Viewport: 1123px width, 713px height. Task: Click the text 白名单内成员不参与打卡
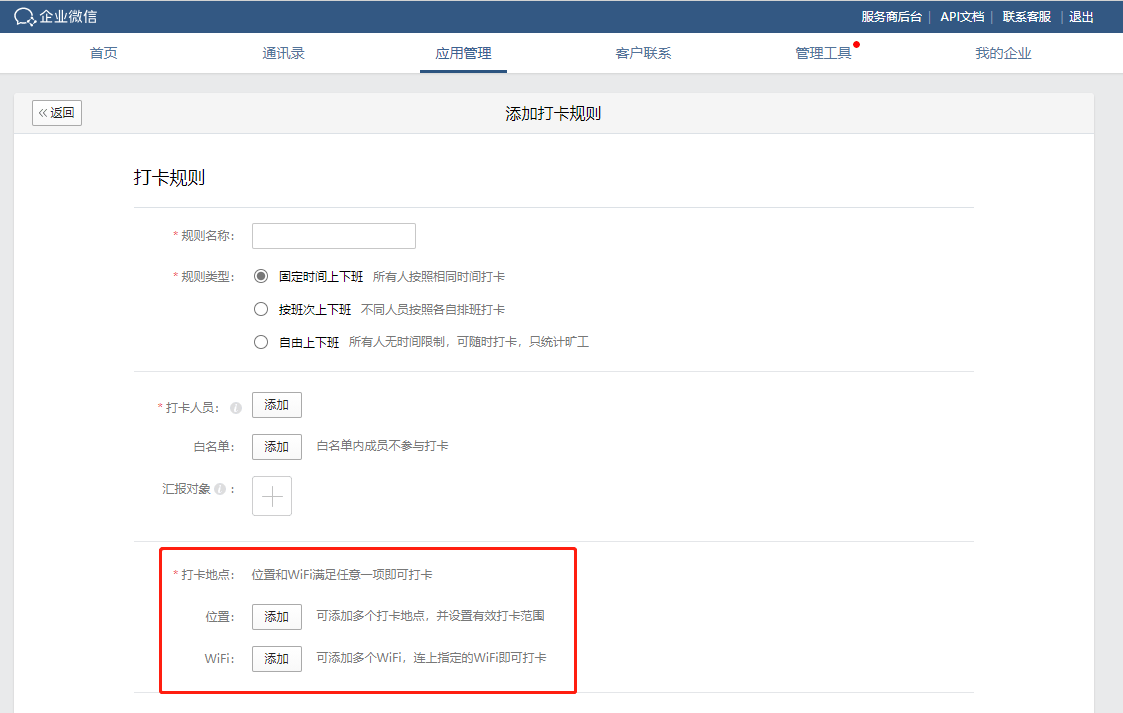(x=382, y=446)
